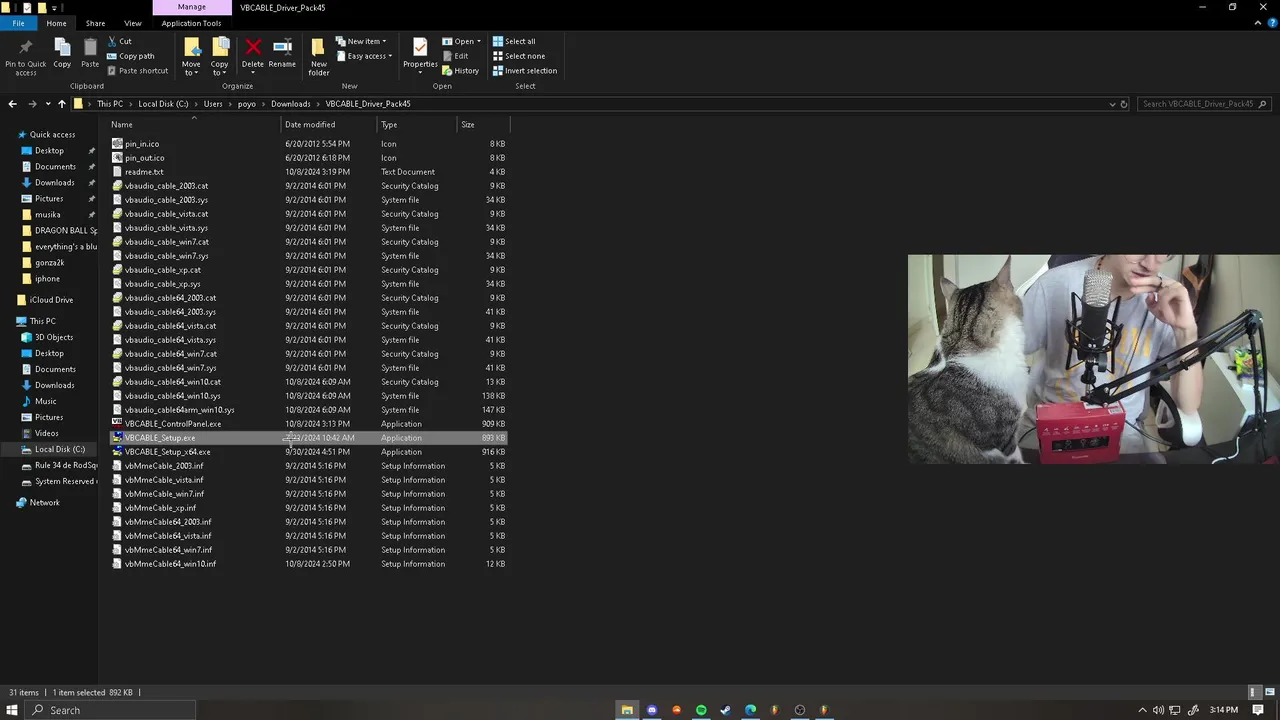This screenshot has width=1280, height=720.
Task: Open musika folder in Quick access
Action: (47, 215)
